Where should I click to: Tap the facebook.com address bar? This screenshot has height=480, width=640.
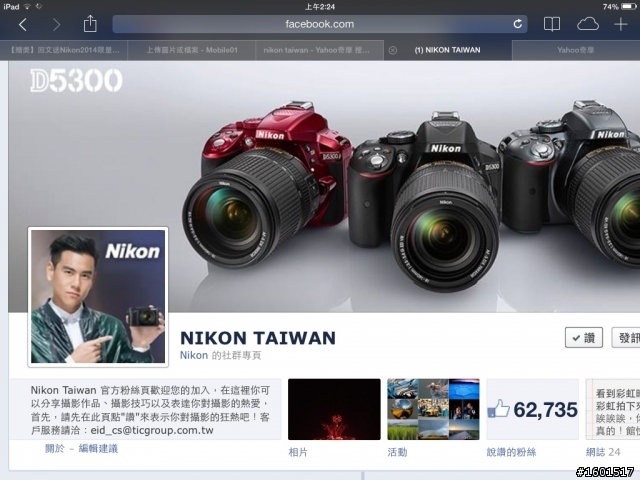pyautogui.click(x=320, y=24)
